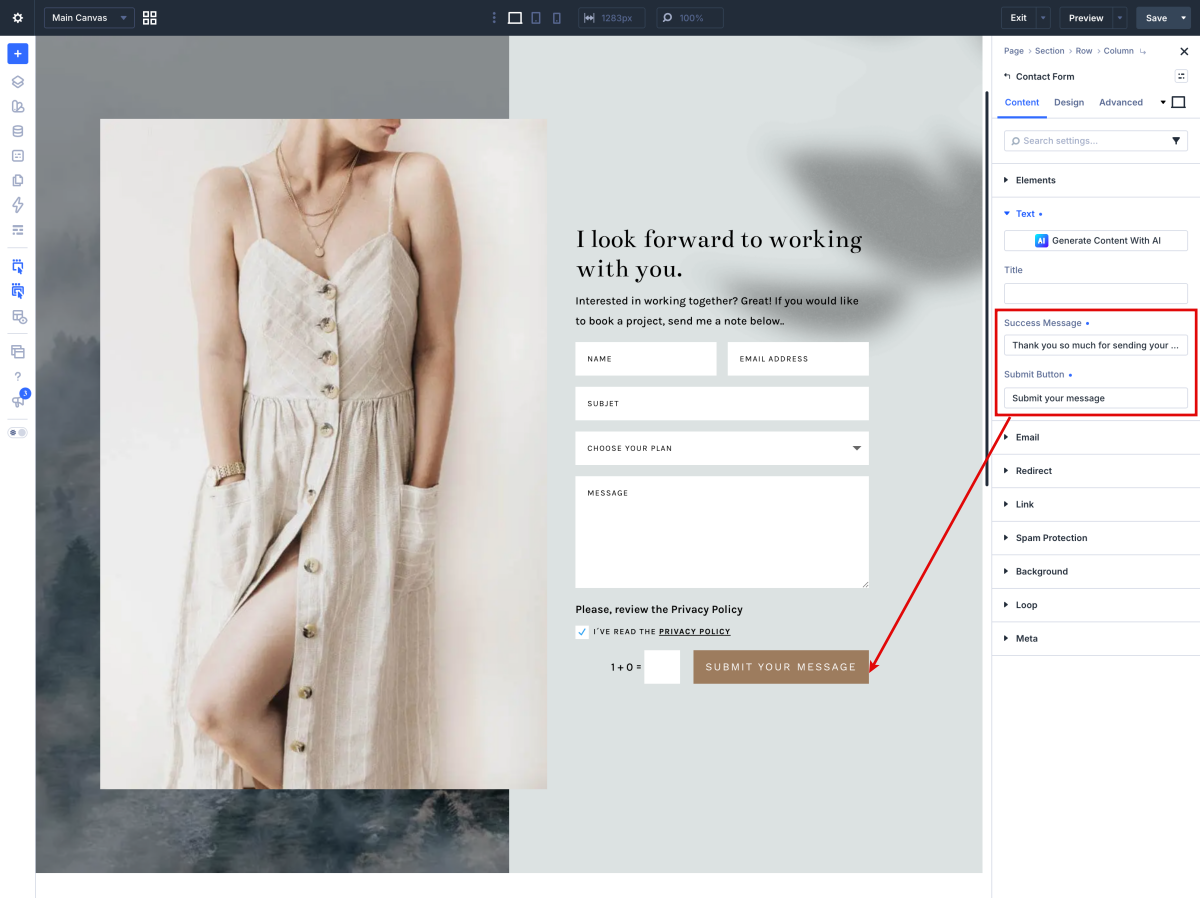The width and height of the screenshot is (1200, 898).
Task: Uncheck the I've read the privacy policy checkbox
Action: (x=582, y=632)
